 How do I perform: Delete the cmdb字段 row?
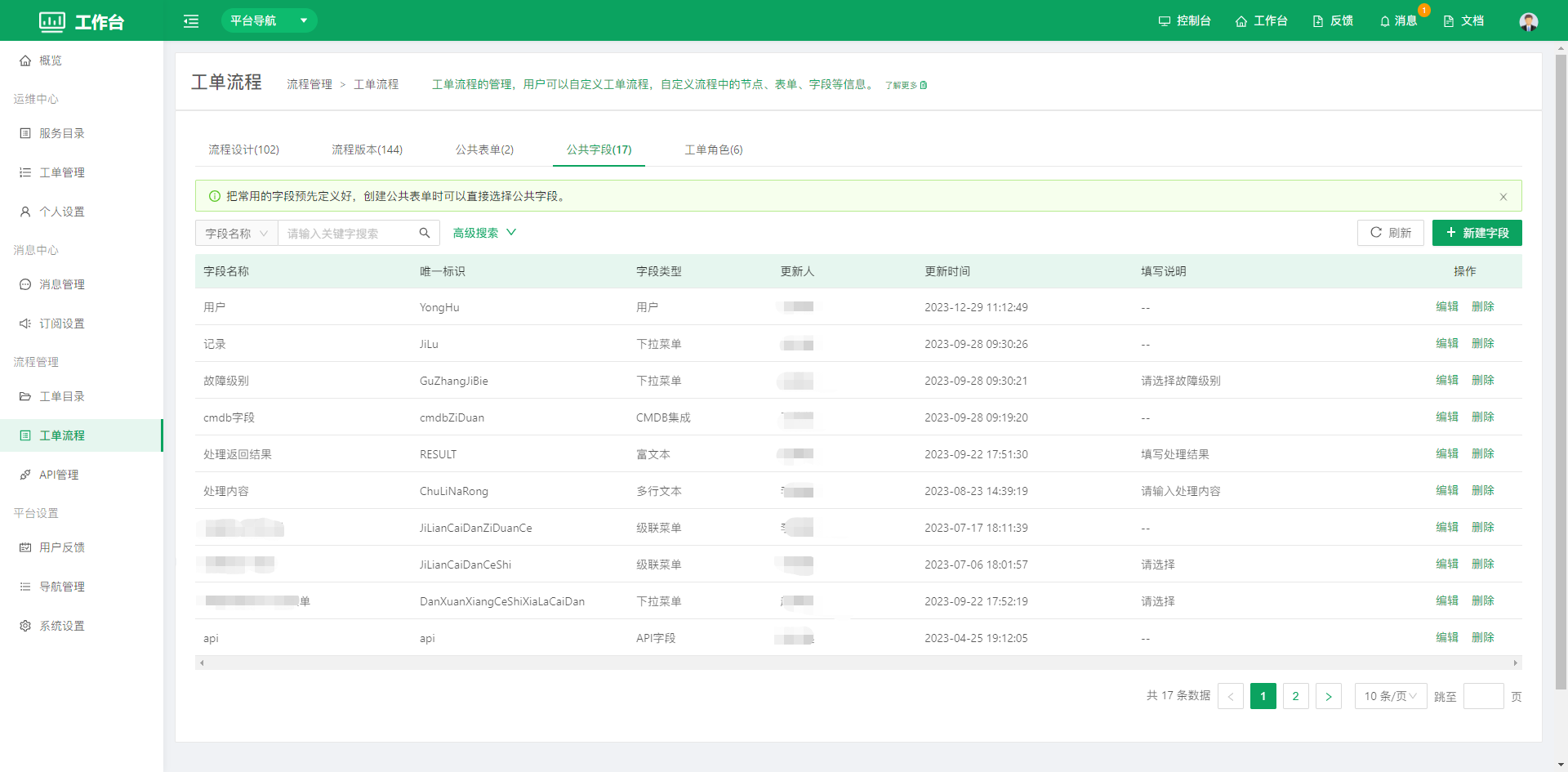1483,417
